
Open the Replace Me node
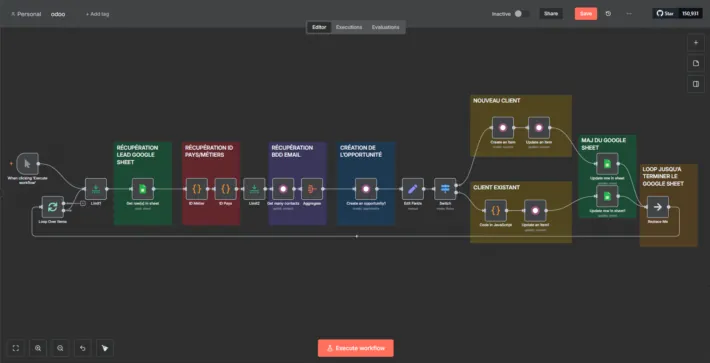pos(658,207)
